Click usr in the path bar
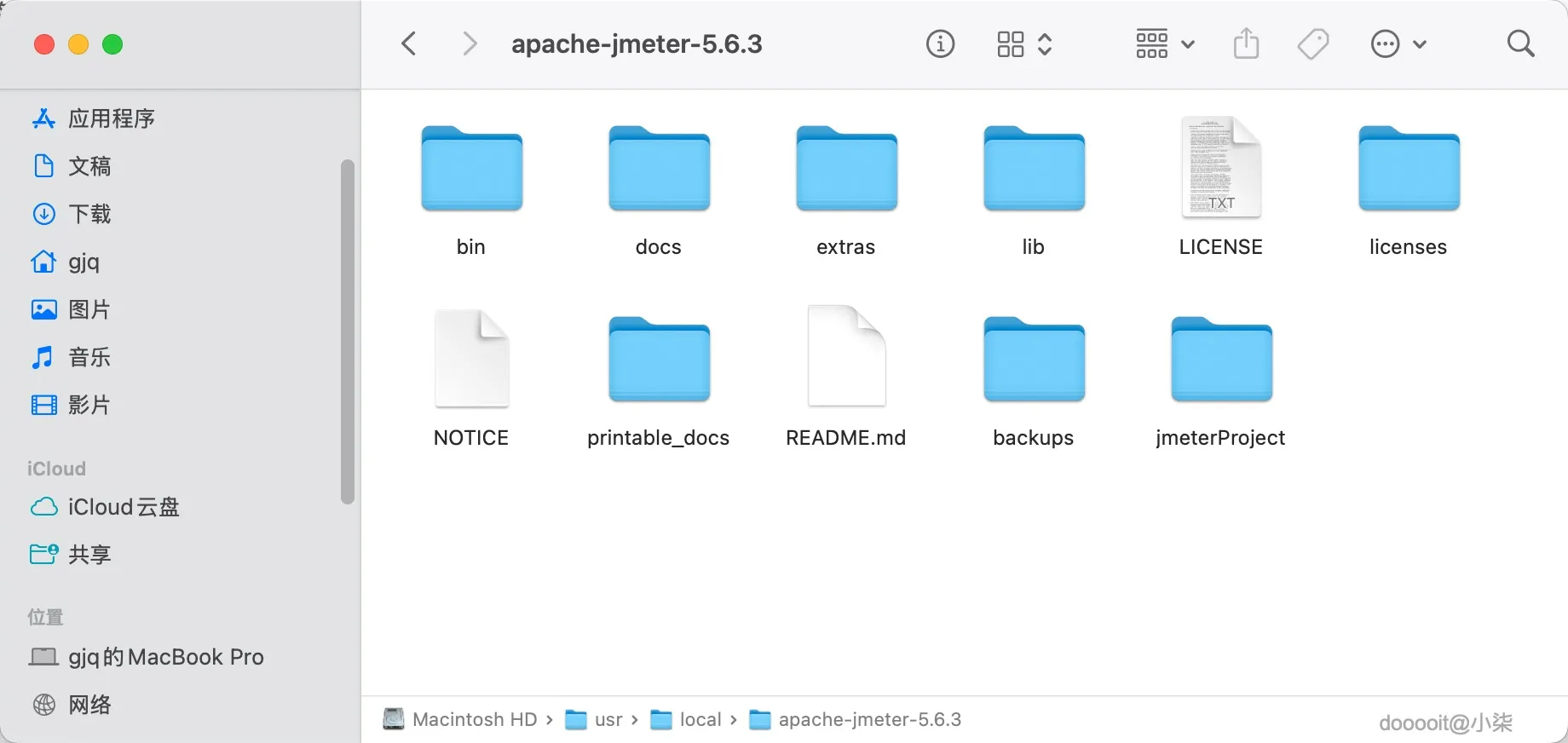1568x743 pixels. point(595,719)
